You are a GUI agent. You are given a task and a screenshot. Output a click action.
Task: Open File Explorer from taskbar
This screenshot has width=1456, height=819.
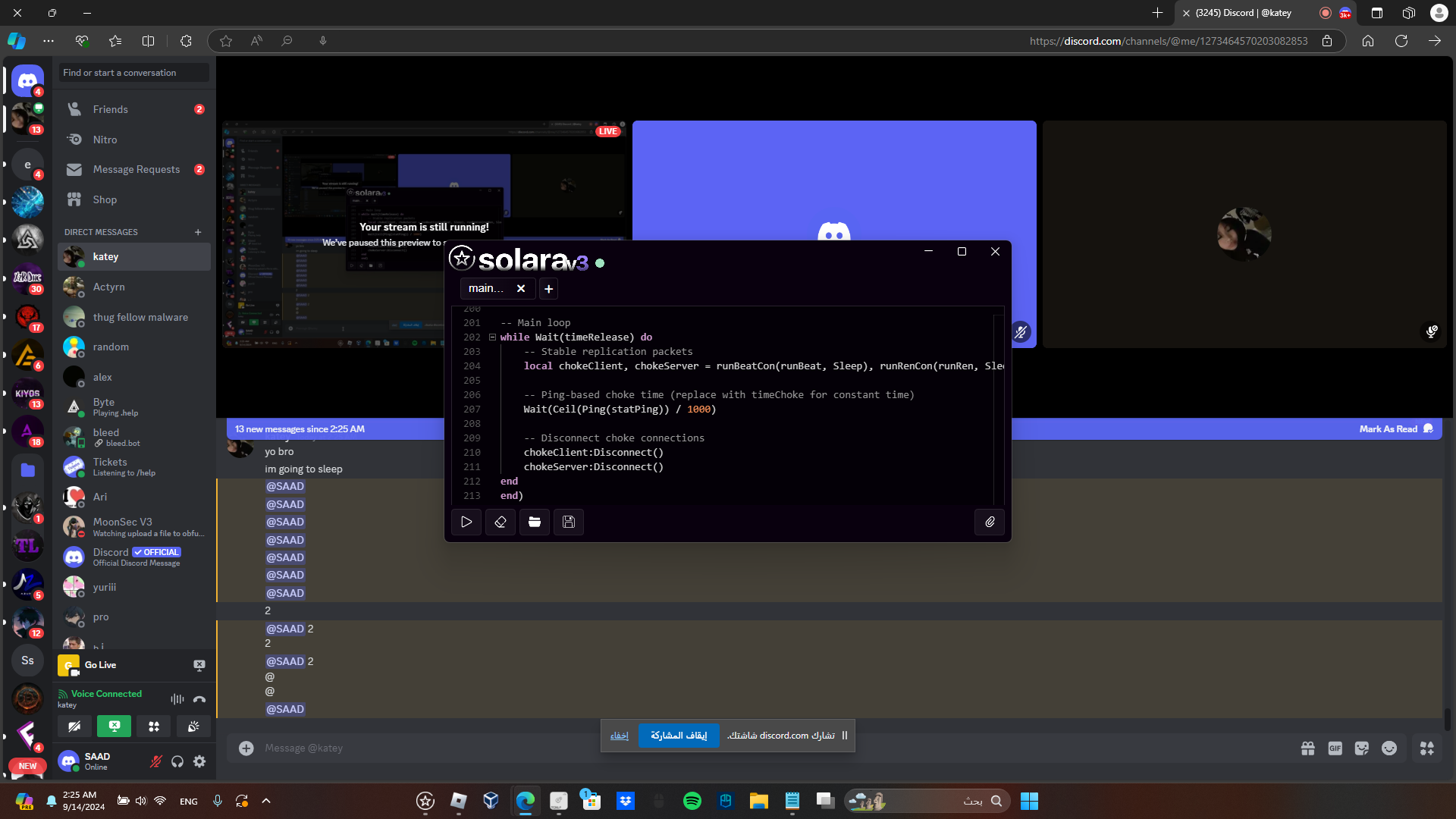759,801
